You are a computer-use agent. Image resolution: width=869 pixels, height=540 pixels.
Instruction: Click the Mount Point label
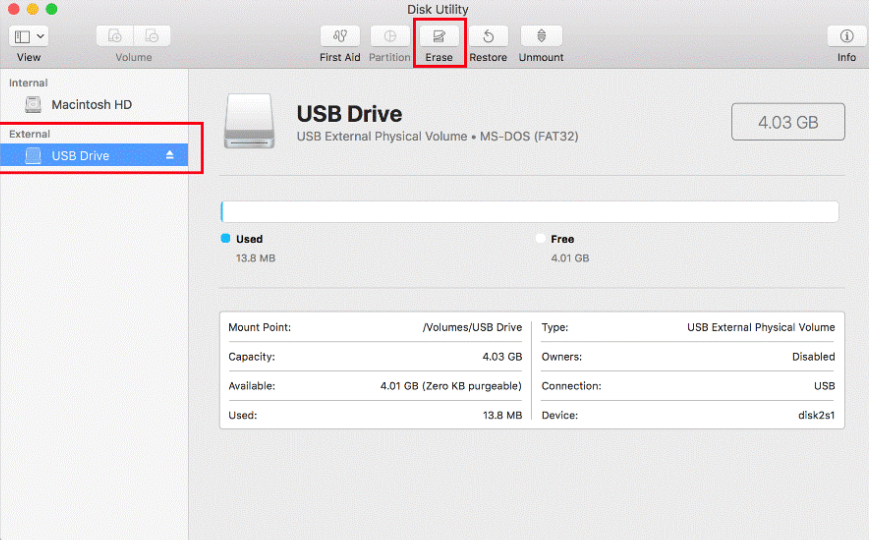click(x=259, y=327)
